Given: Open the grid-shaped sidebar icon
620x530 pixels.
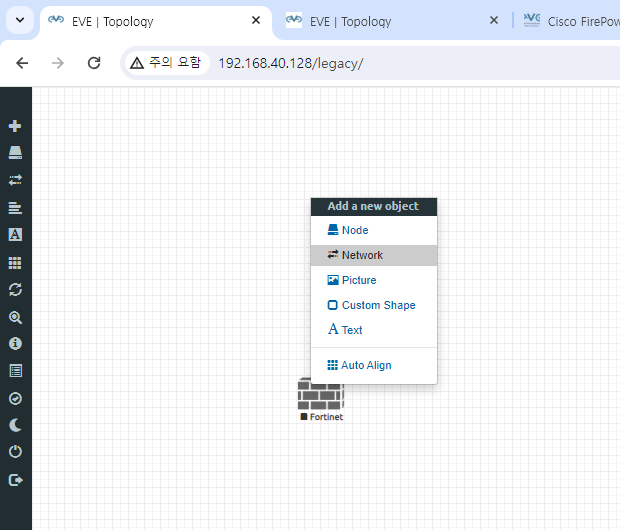Looking at the screenshot, I should (x=15, y=263).
